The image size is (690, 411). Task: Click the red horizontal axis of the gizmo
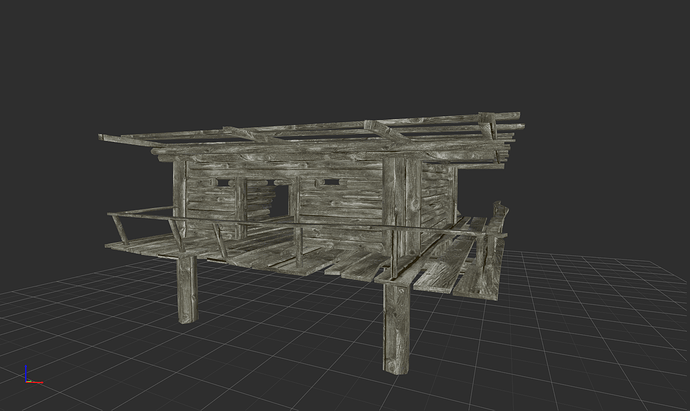[34, 381]
